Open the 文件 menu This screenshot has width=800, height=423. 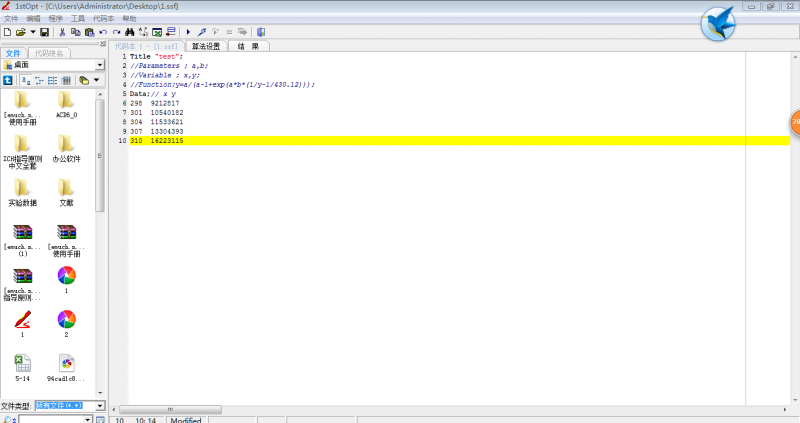click(11, 18)
